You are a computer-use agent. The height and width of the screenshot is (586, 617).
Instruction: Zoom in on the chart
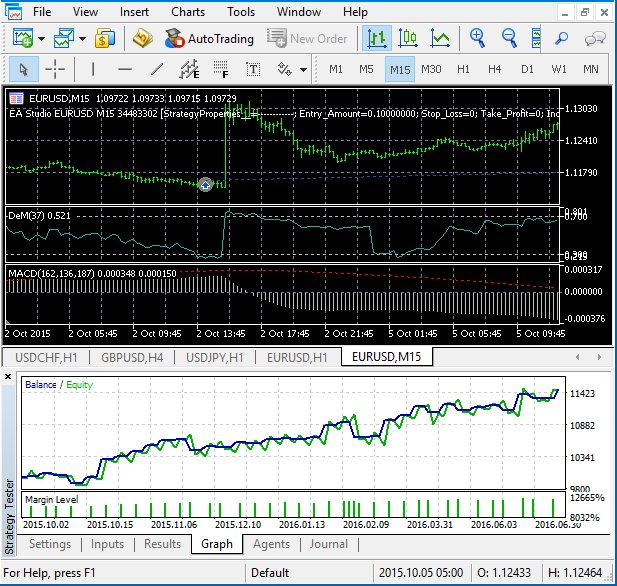pos(477,38)
